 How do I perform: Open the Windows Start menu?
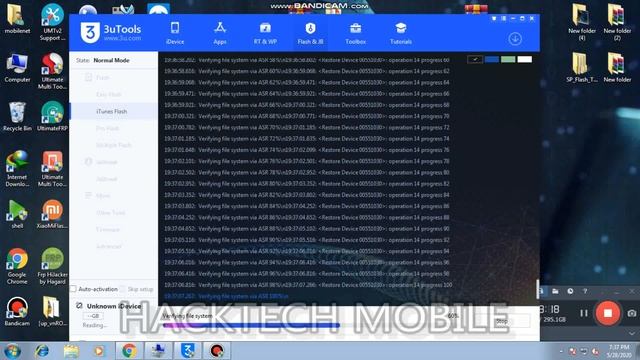(x=12, y=351)
